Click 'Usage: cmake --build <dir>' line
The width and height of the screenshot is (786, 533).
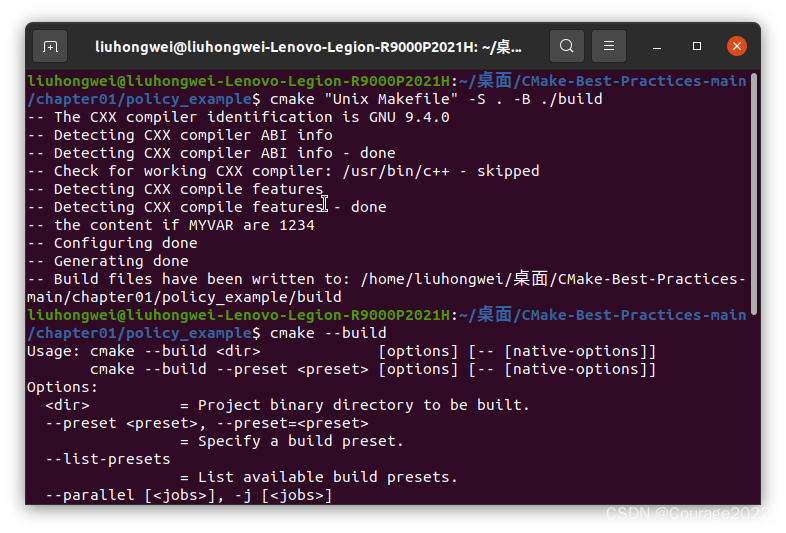click(x=341, y=351)
